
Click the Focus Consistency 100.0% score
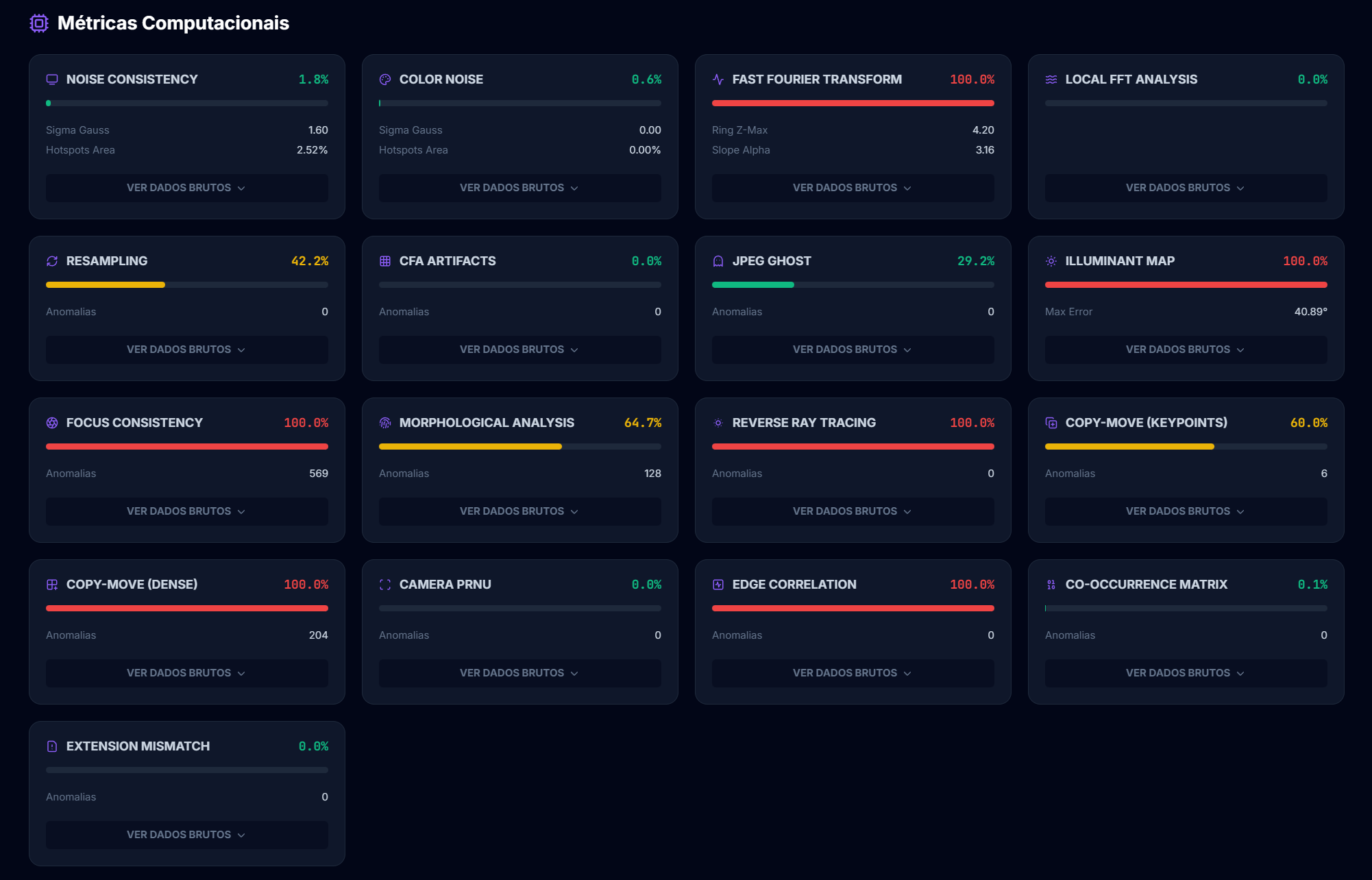(x=306, y=423)
